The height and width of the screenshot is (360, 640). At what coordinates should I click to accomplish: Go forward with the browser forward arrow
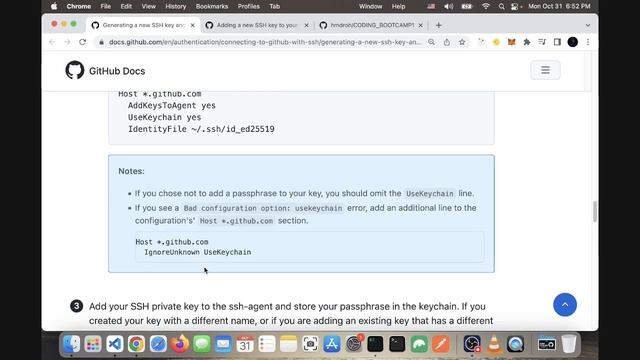(67, 42)
